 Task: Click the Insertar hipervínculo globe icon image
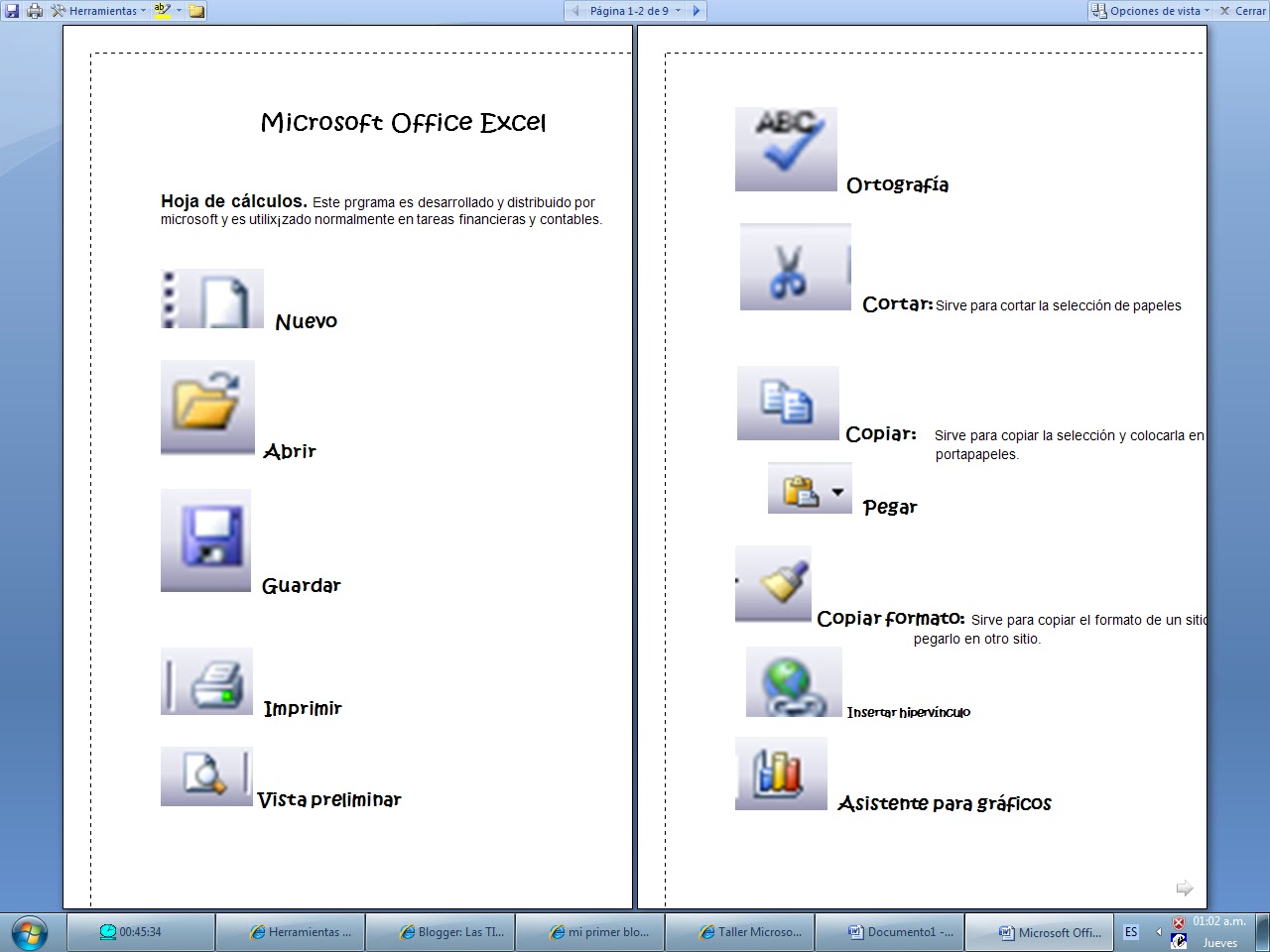point(794,682)
